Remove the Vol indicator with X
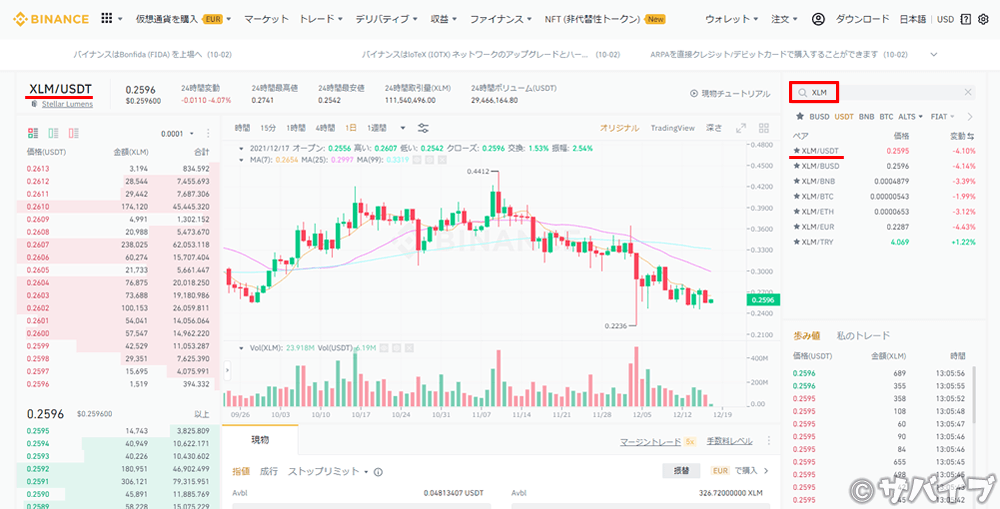 pyautogui.click(x=409, y=348)
